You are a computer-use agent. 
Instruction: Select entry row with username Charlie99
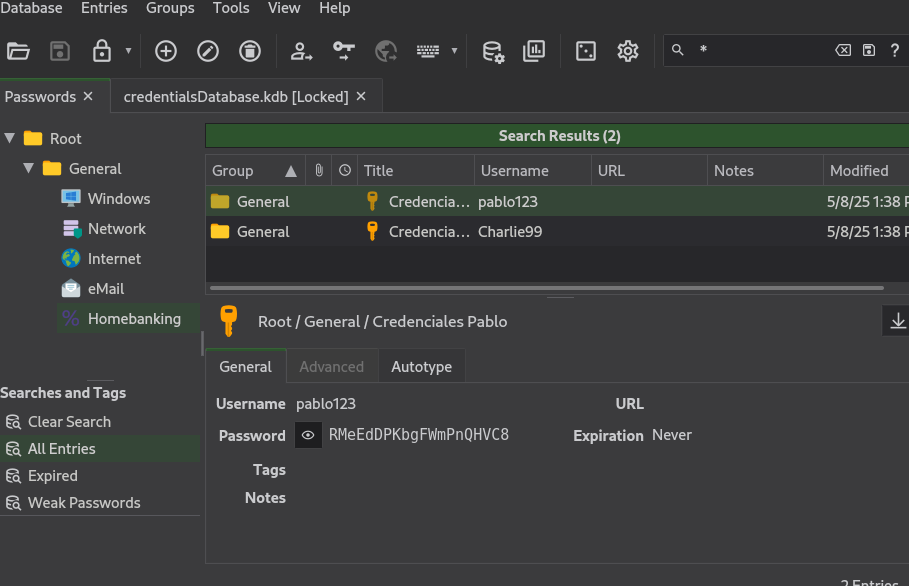pos(557,232)
